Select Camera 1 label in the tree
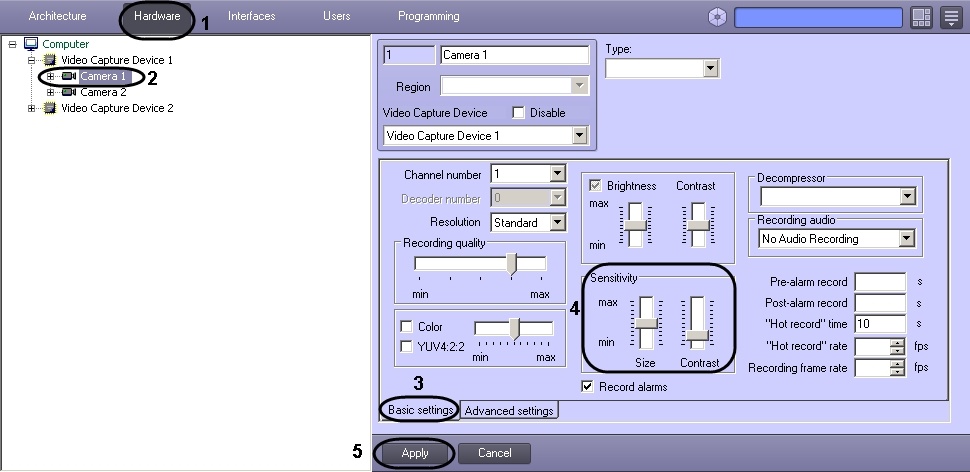970x472 pixels. click(104, 76)
